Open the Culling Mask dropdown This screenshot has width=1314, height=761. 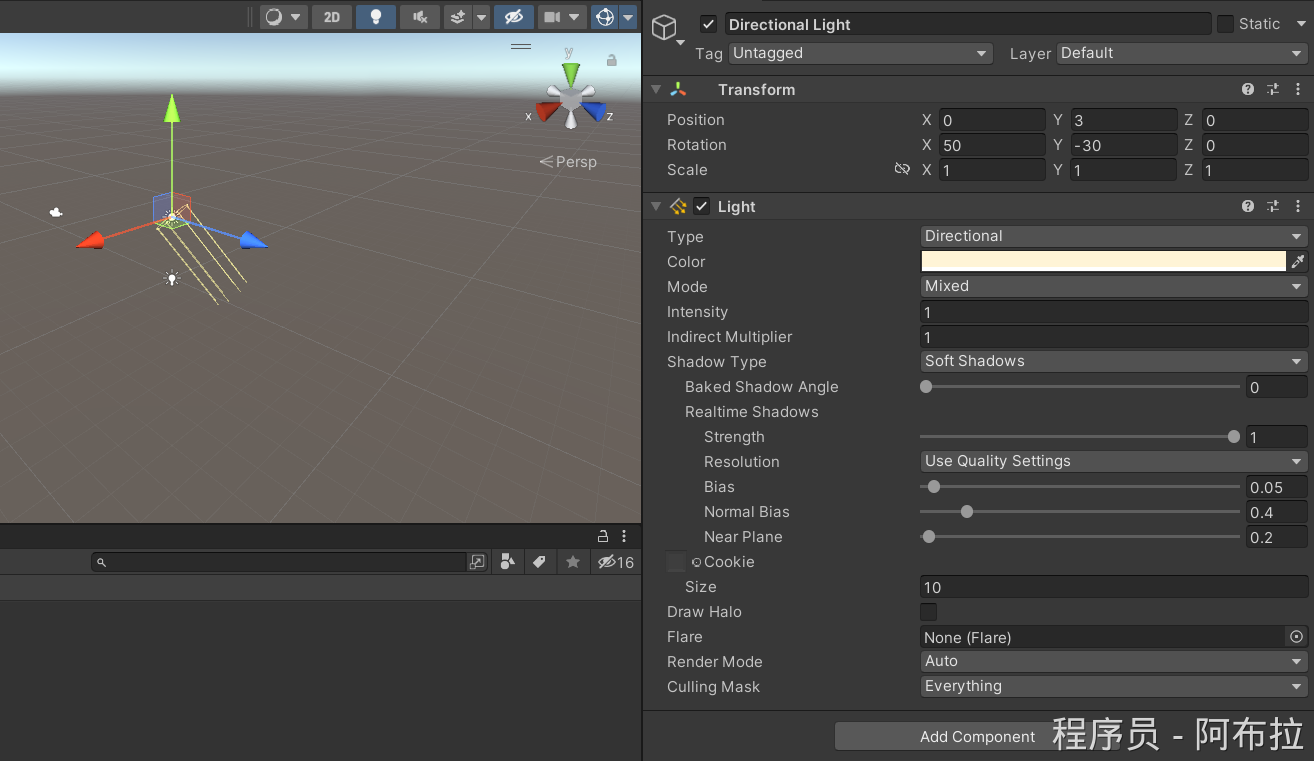[x=1113, y=686]
